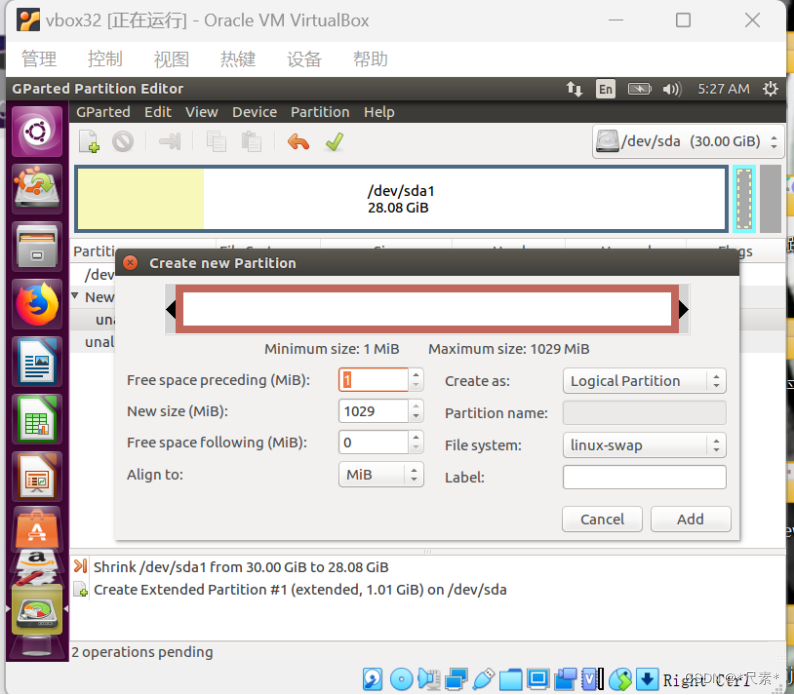The height and width of the screenshot is (695, 794).
Task: Open the Create as dropdown
Action: coord(644,381)
